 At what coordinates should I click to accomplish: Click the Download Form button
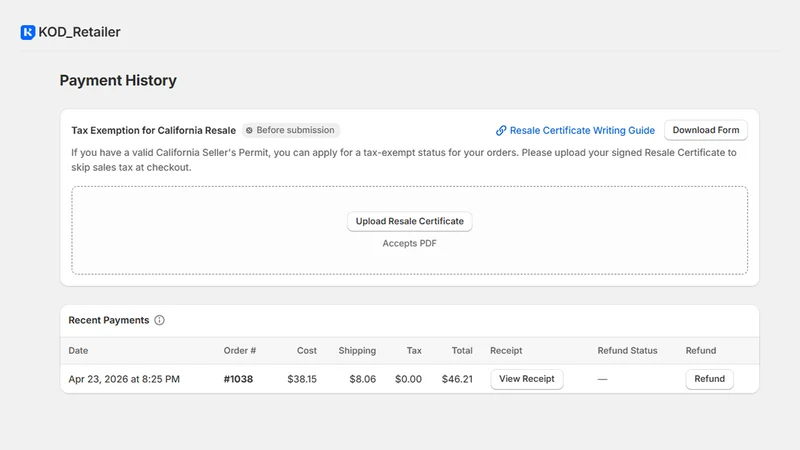coord(706,130)
